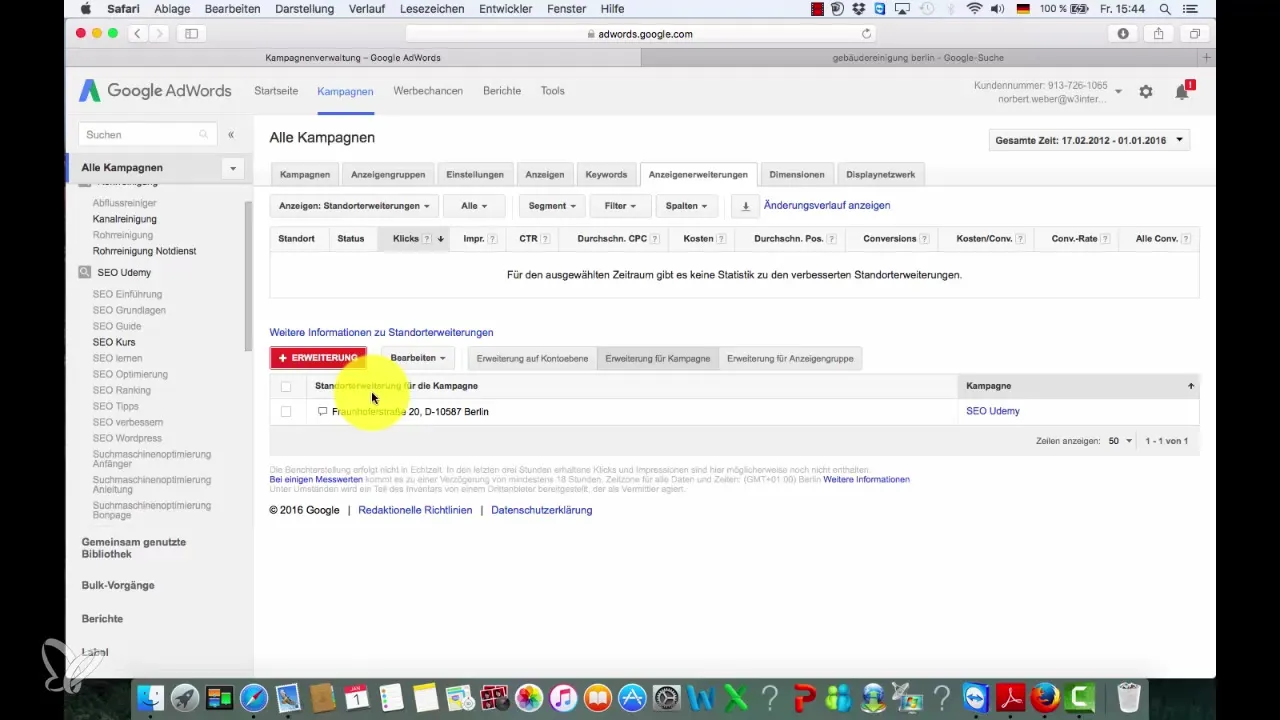
Task: Open Redaktionelle Richtlinien footer link
Action: coord(415,510)
